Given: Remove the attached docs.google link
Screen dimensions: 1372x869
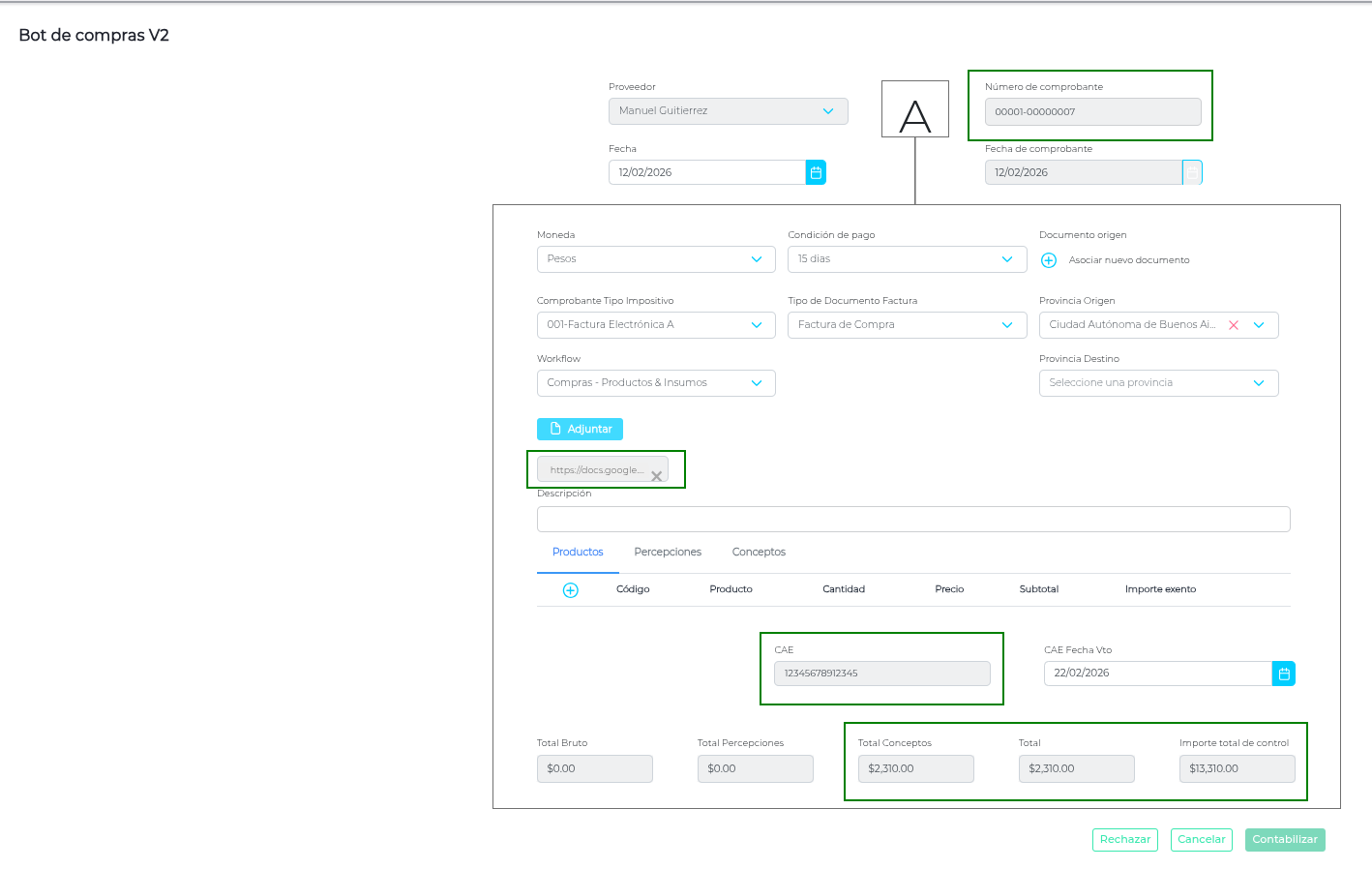Looking at the screenshot, I should pos(657,476).
